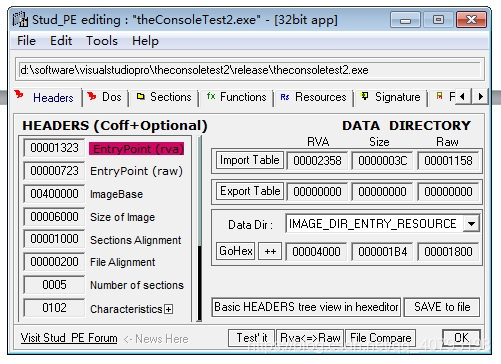Open Basic HEADERS tree view in hexeditor
The height and width of the screenshot is (364, 501).
pyautogui.click(x=306, y=307)
